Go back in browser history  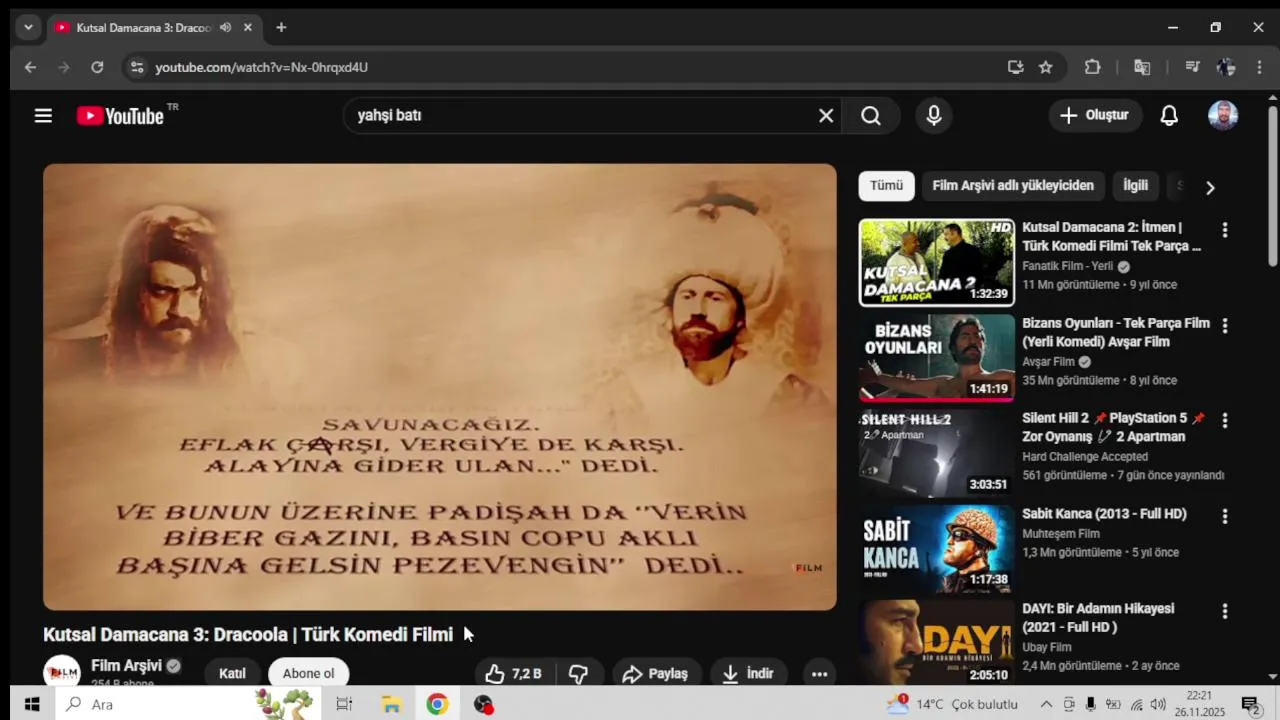[x=30, y=67]
